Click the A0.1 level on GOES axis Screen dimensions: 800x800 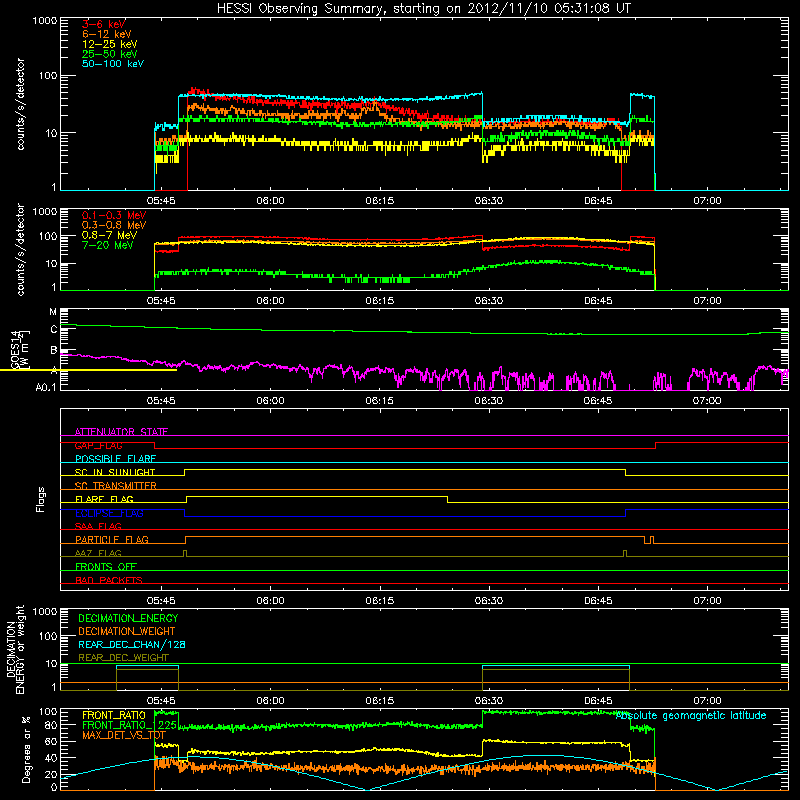click(46, 387)
